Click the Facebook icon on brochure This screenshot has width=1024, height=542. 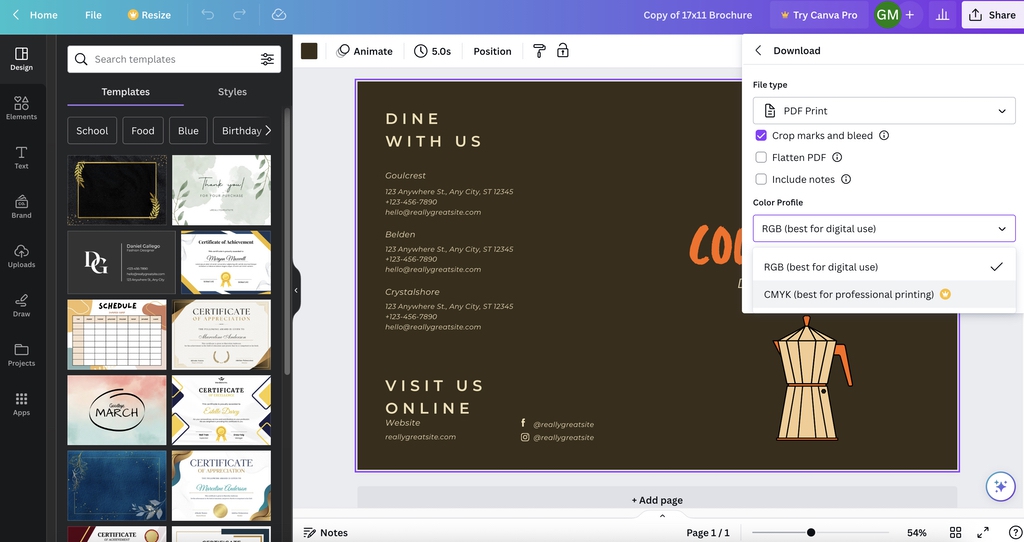[523, 423]
